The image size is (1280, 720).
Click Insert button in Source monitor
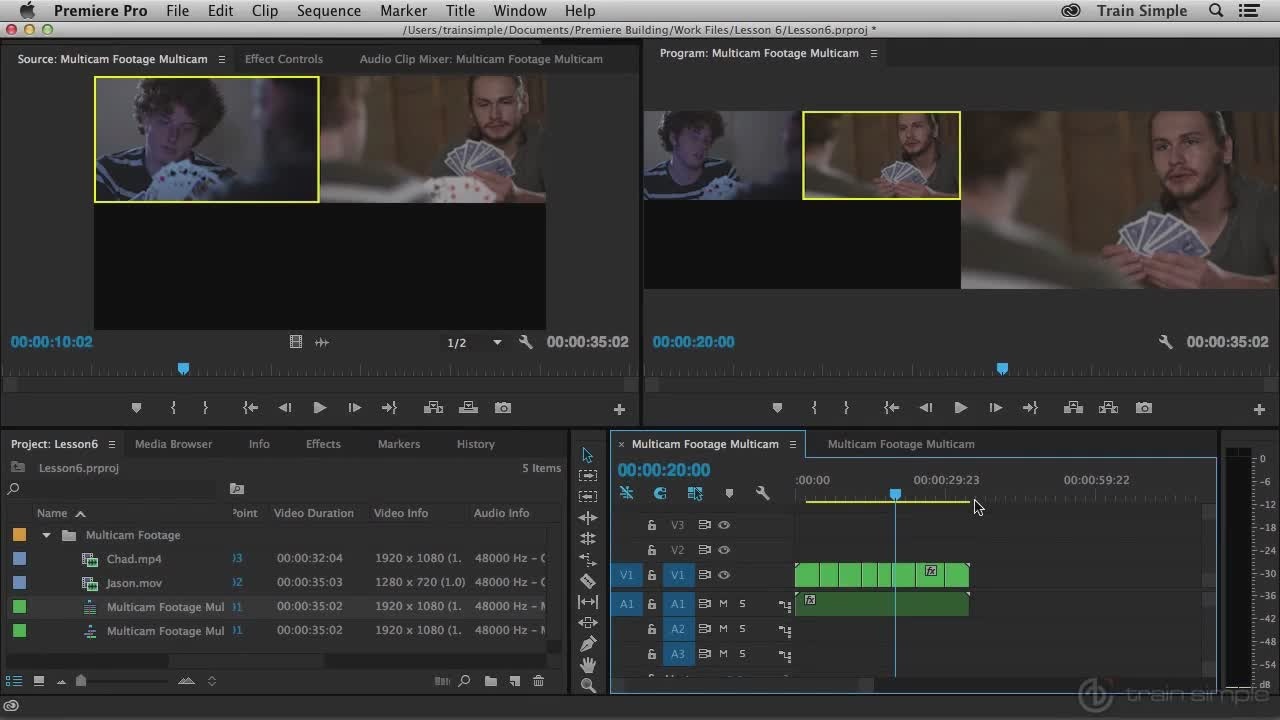tap(433, 408)
